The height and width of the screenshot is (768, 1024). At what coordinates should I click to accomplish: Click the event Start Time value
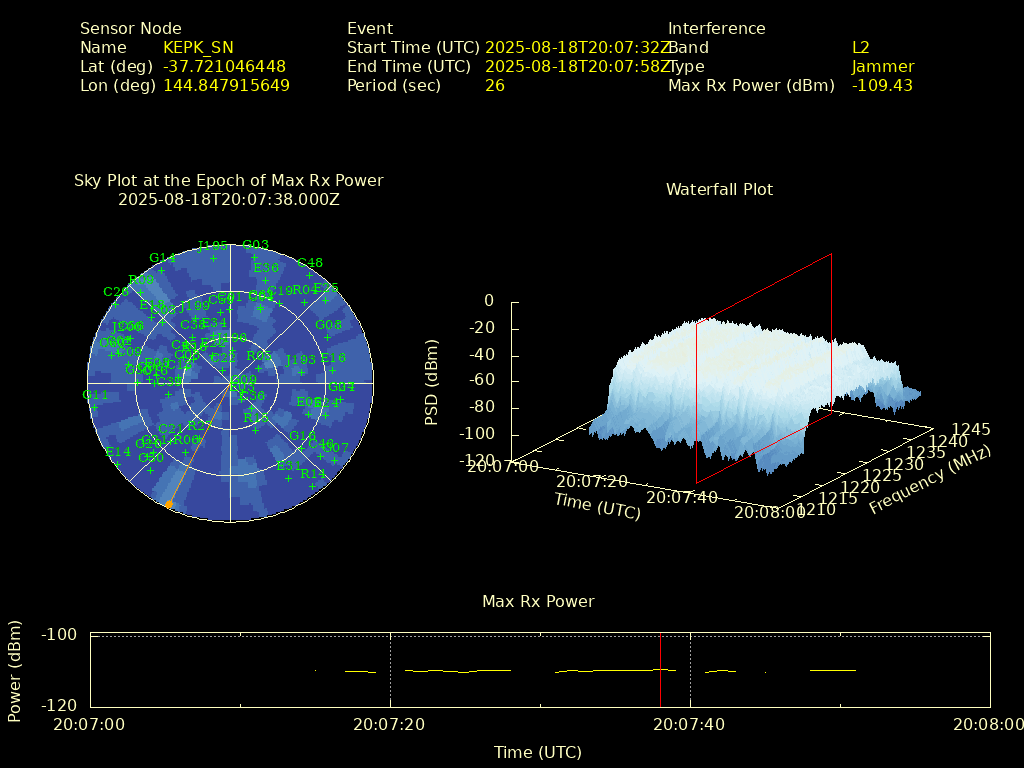(577, 47)
